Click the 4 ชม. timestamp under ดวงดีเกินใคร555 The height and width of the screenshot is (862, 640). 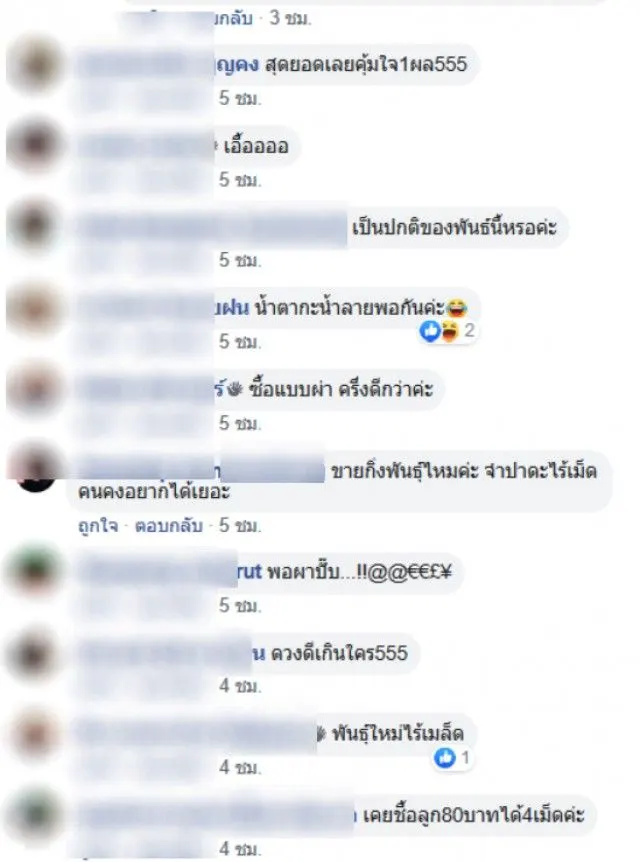click(239, 686)
